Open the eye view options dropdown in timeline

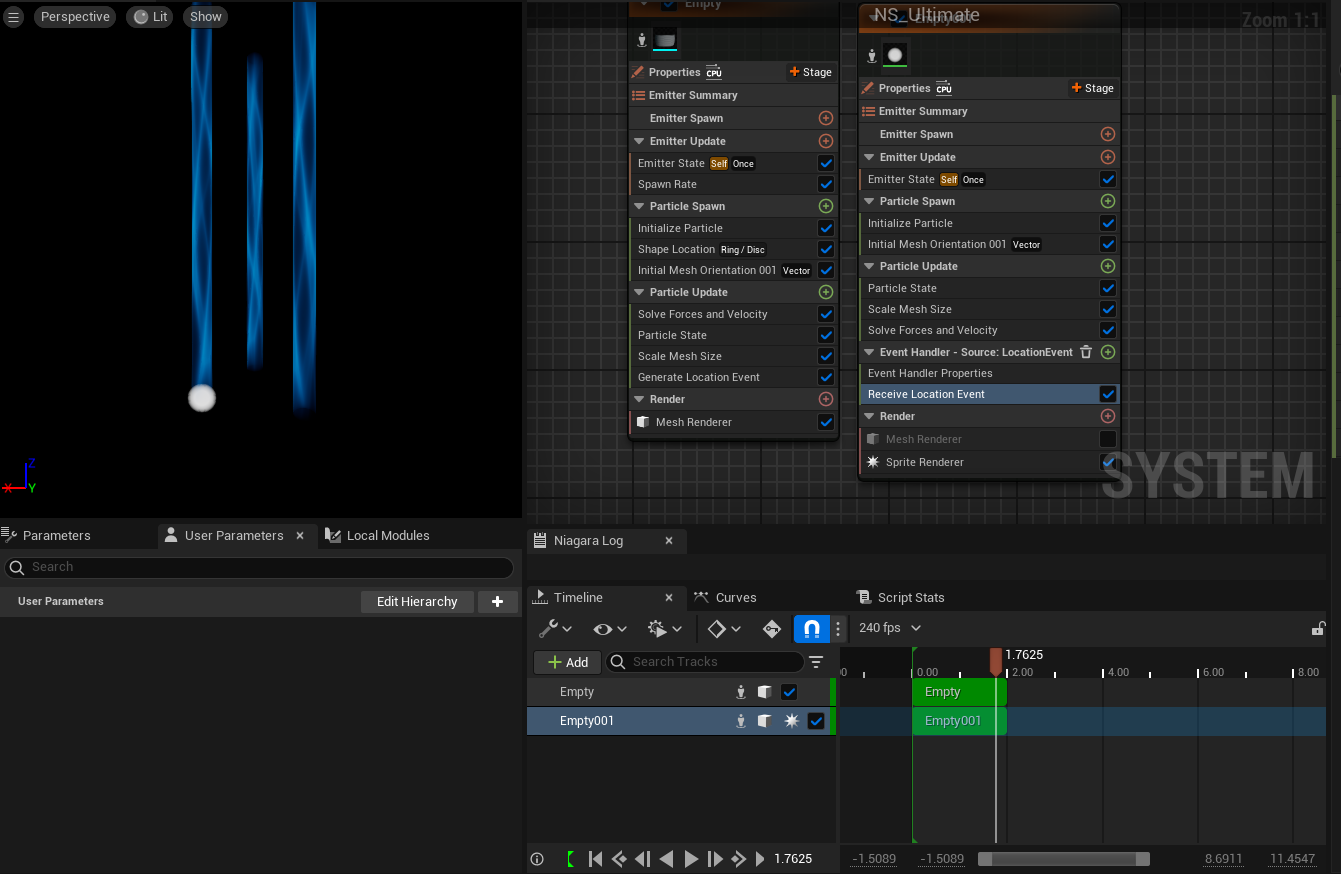point(609,628)
